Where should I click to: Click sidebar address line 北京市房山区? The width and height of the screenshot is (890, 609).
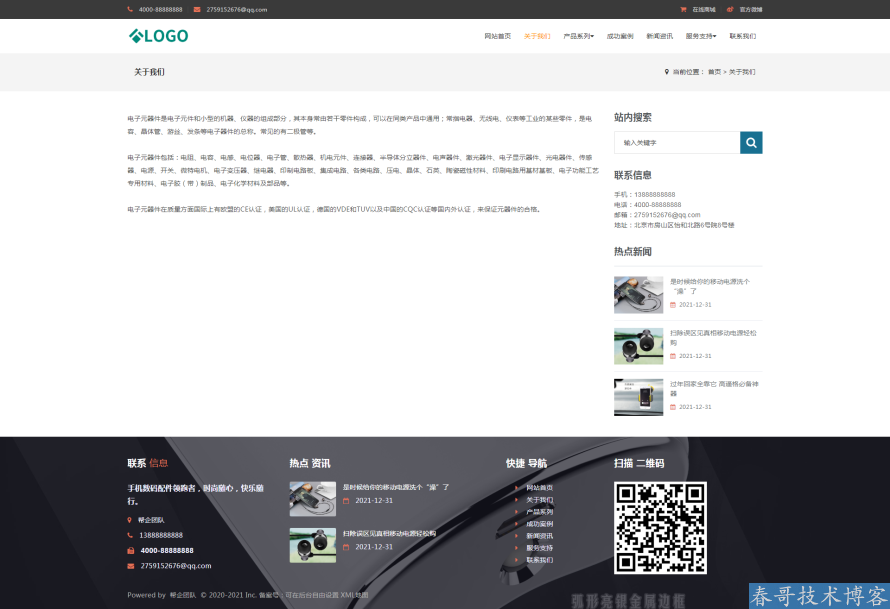[674, 225]
